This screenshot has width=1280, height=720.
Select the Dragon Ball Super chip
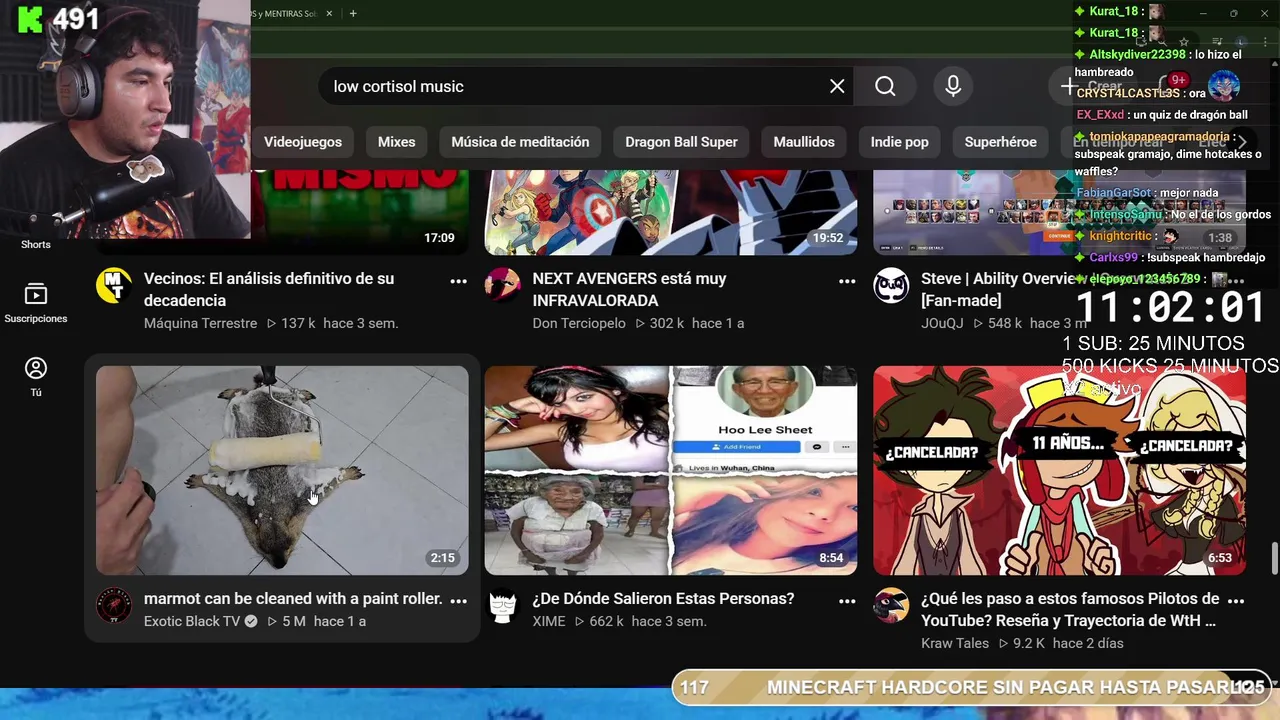coord(681,142)
